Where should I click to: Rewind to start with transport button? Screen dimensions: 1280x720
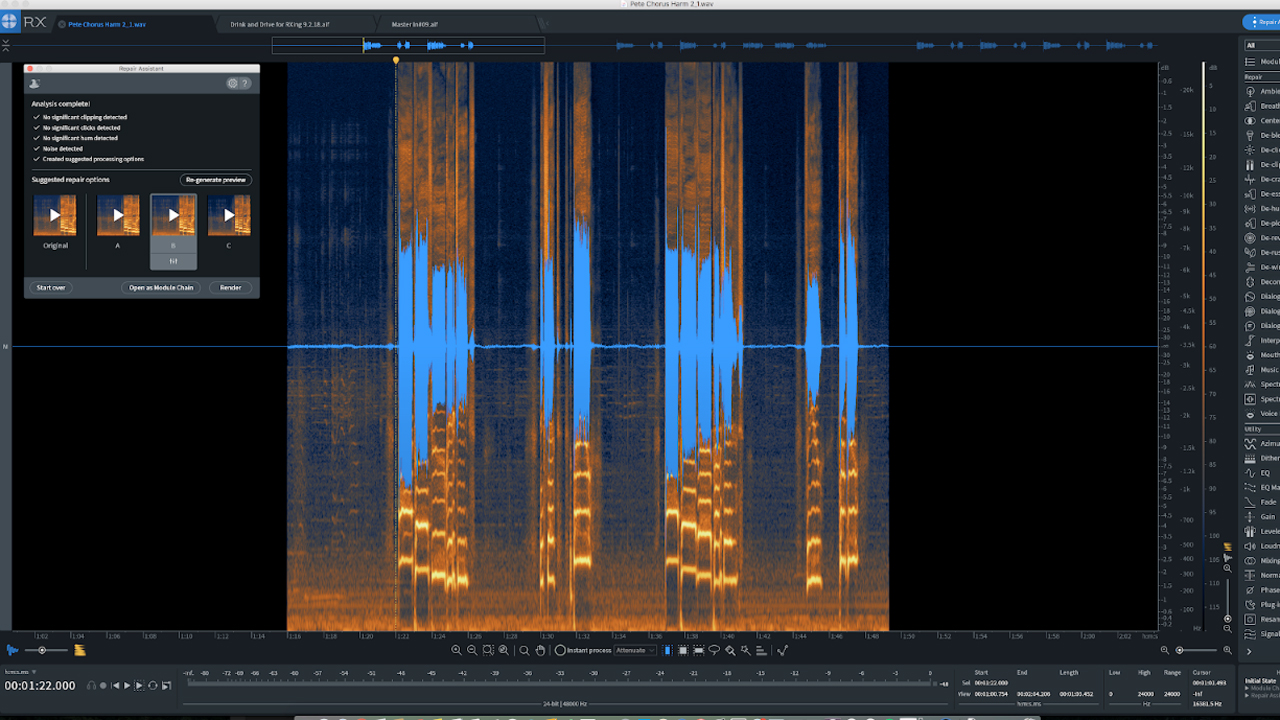tap(115, 685)
